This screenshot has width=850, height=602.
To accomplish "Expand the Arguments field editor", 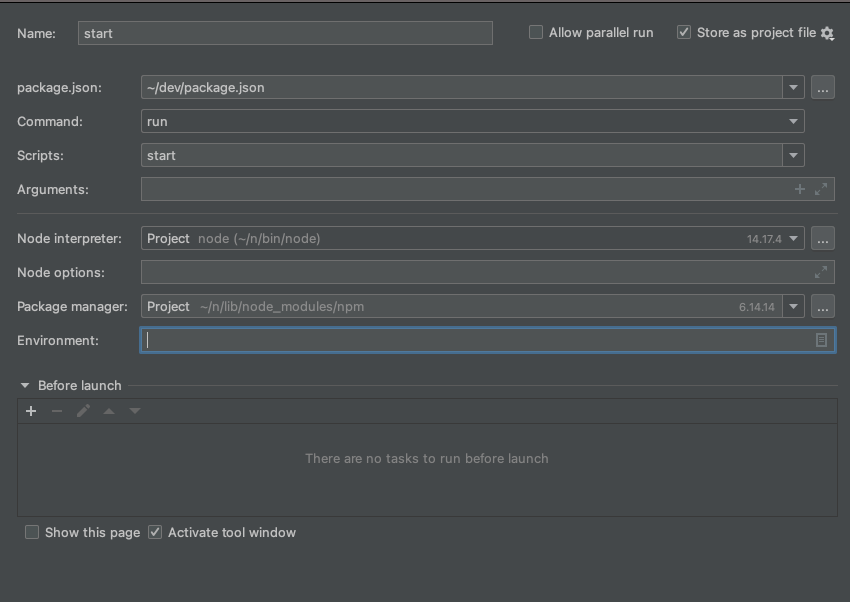I will [x=821, y=189].
